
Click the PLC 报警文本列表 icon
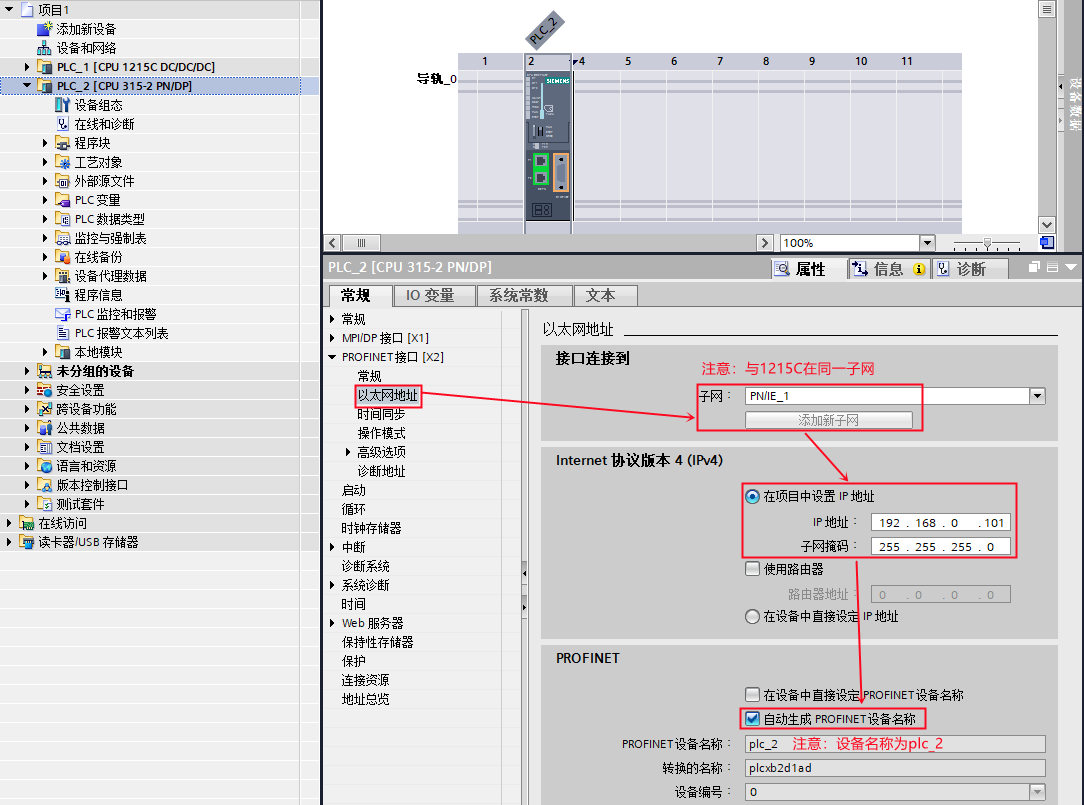(x=63, y=333)
